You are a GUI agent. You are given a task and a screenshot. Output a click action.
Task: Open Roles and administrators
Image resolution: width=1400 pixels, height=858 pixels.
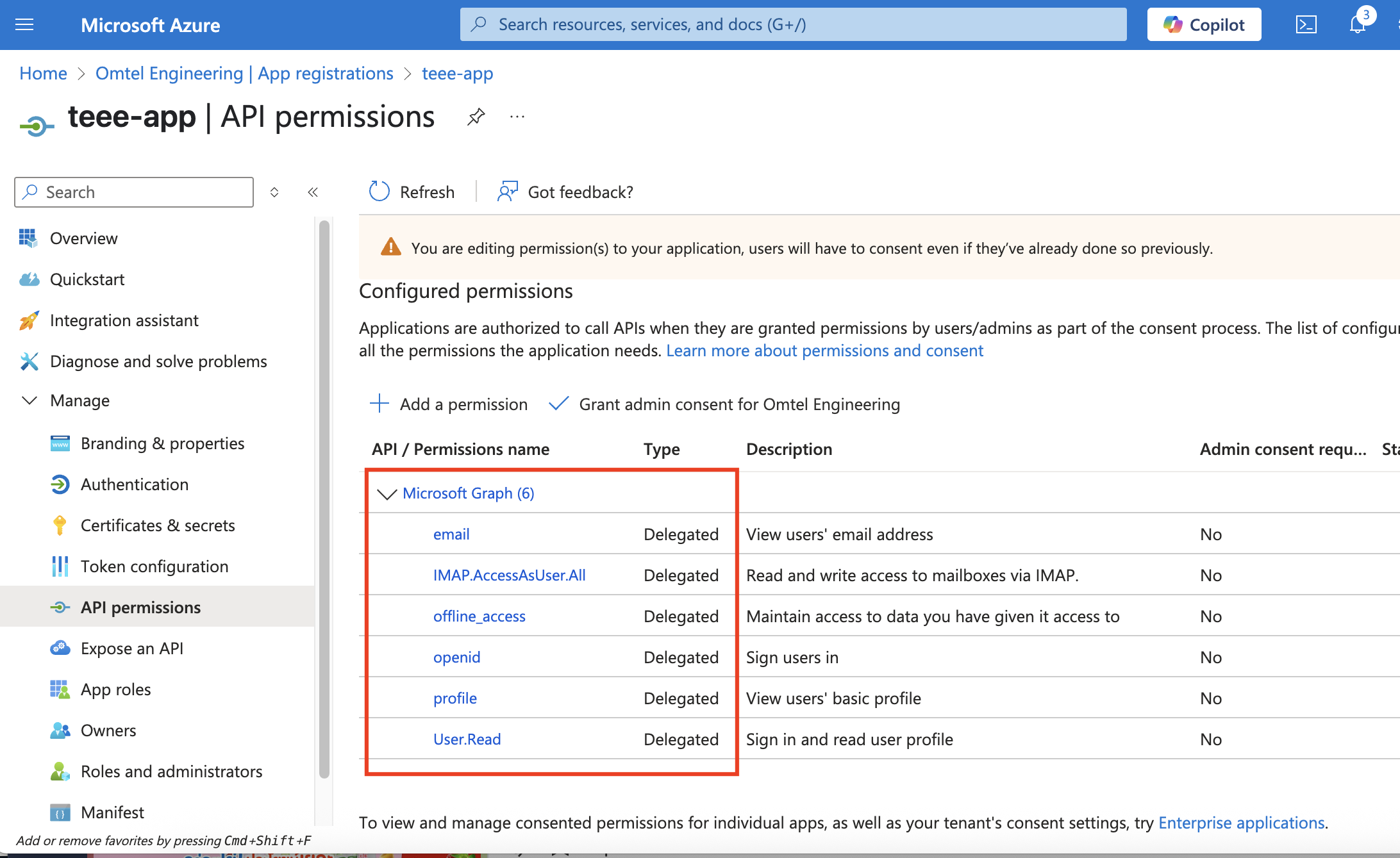(172, 771)
